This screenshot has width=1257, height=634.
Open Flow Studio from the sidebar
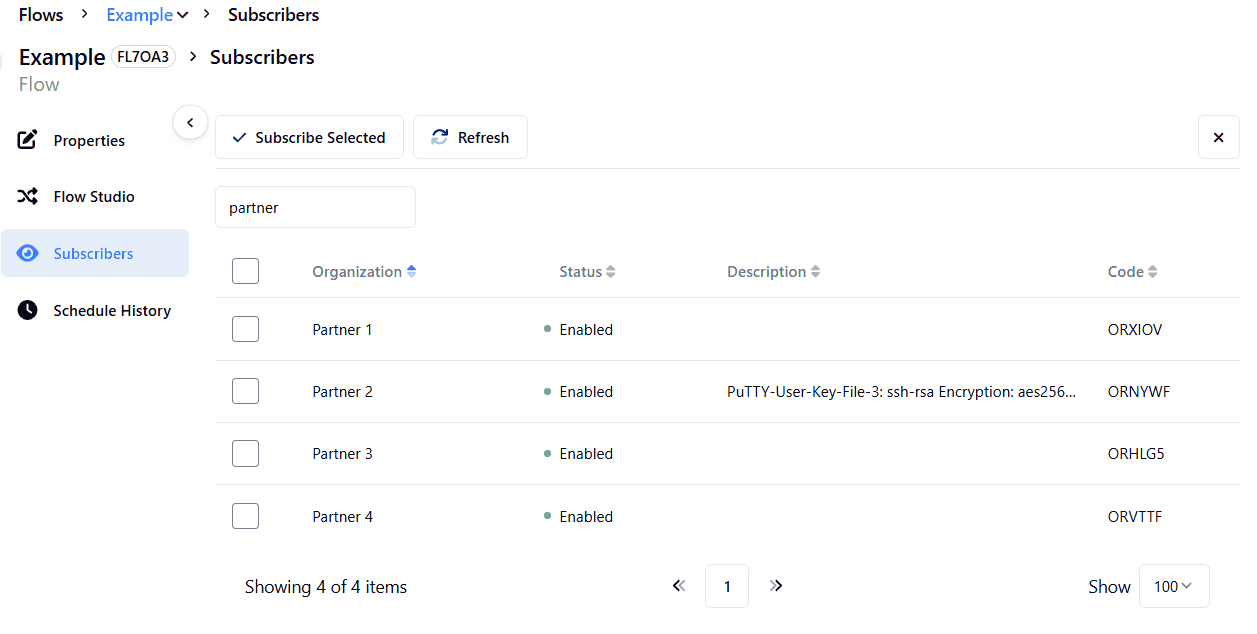(x=94, y=197)
